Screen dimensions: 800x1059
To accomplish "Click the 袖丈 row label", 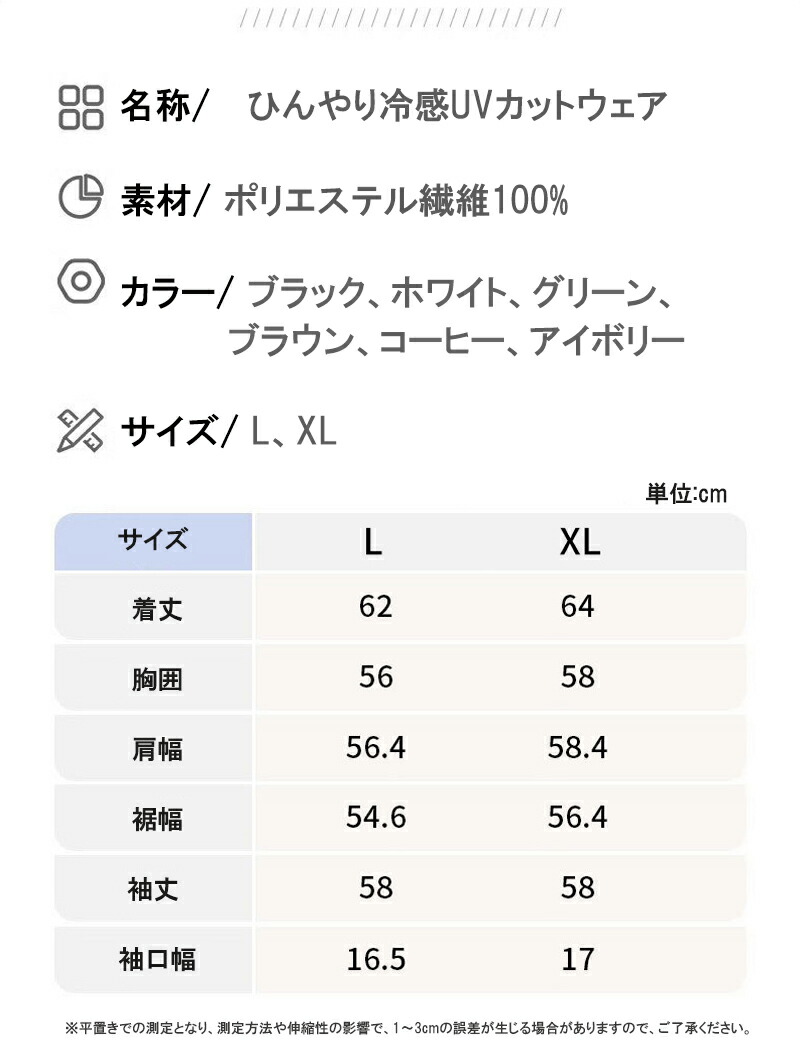I will pyautogui.click(x=155, y=889).
